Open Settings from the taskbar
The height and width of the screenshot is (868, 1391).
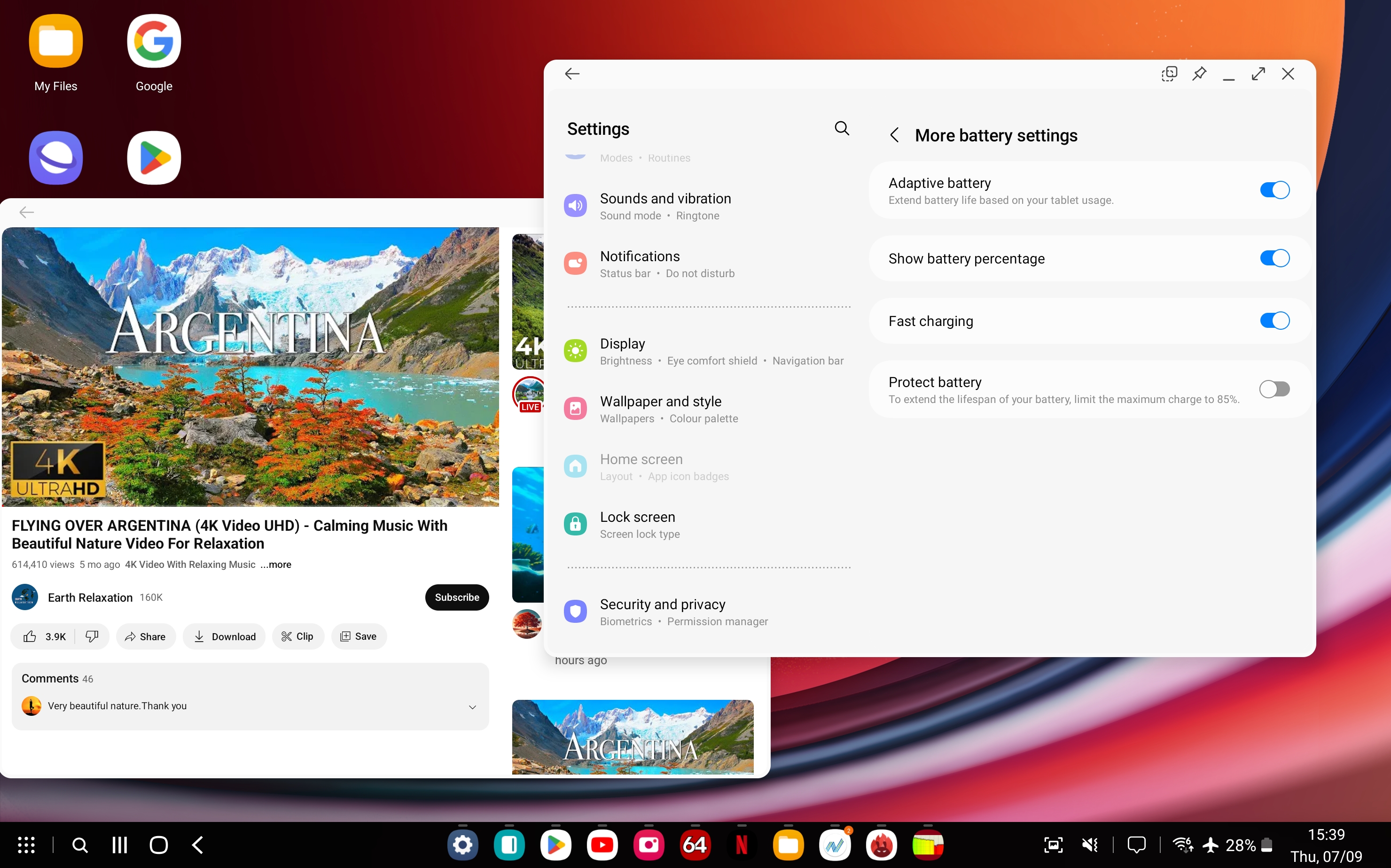462,845
